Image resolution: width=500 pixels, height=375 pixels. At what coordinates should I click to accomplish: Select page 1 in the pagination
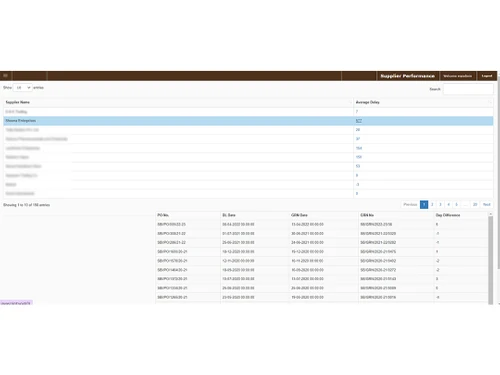[x=424, y=204]
